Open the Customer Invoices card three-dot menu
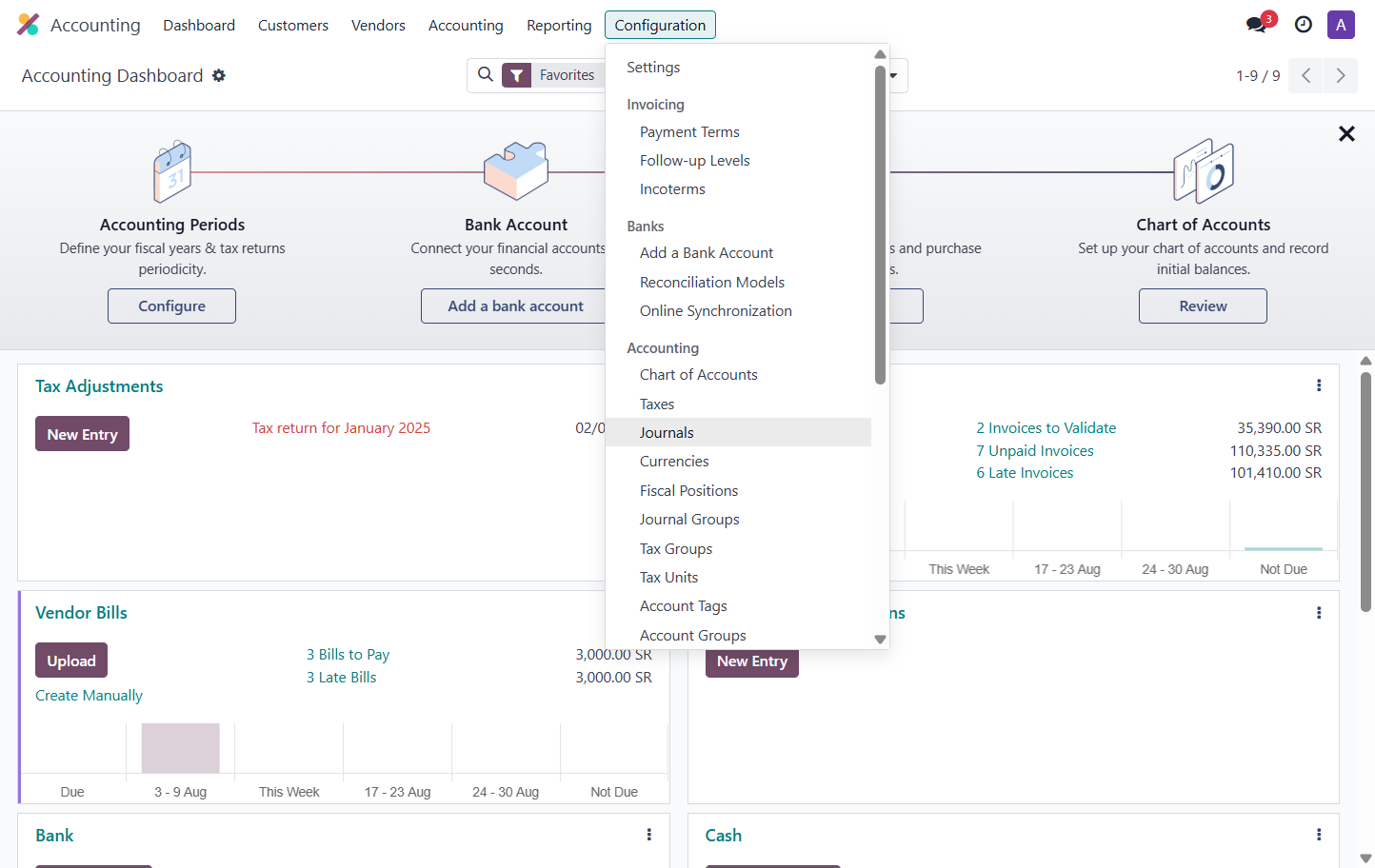Viewport: 1375px width, 868px height. coord(1319,385)
